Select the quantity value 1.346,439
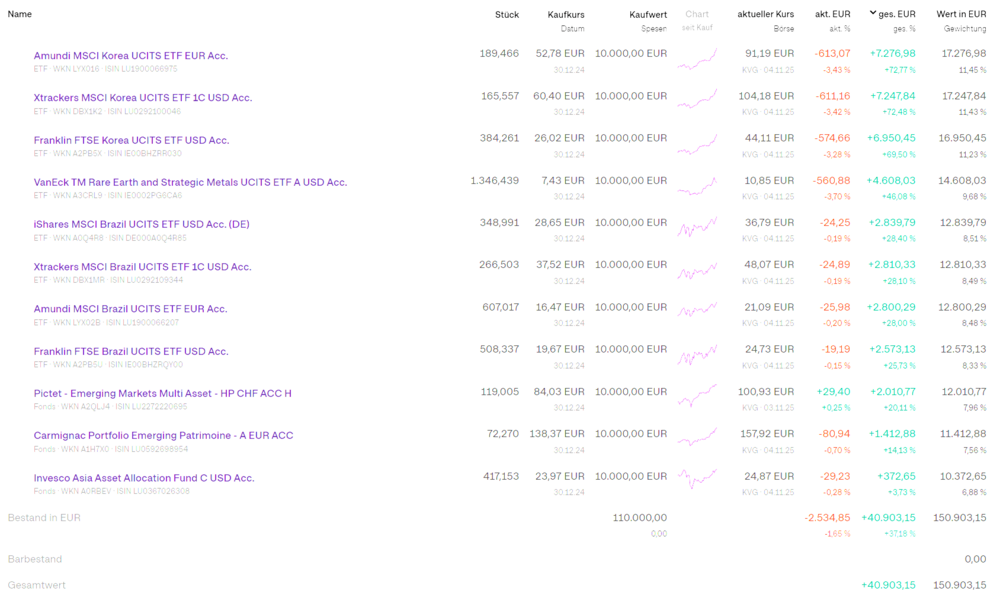 495,180
